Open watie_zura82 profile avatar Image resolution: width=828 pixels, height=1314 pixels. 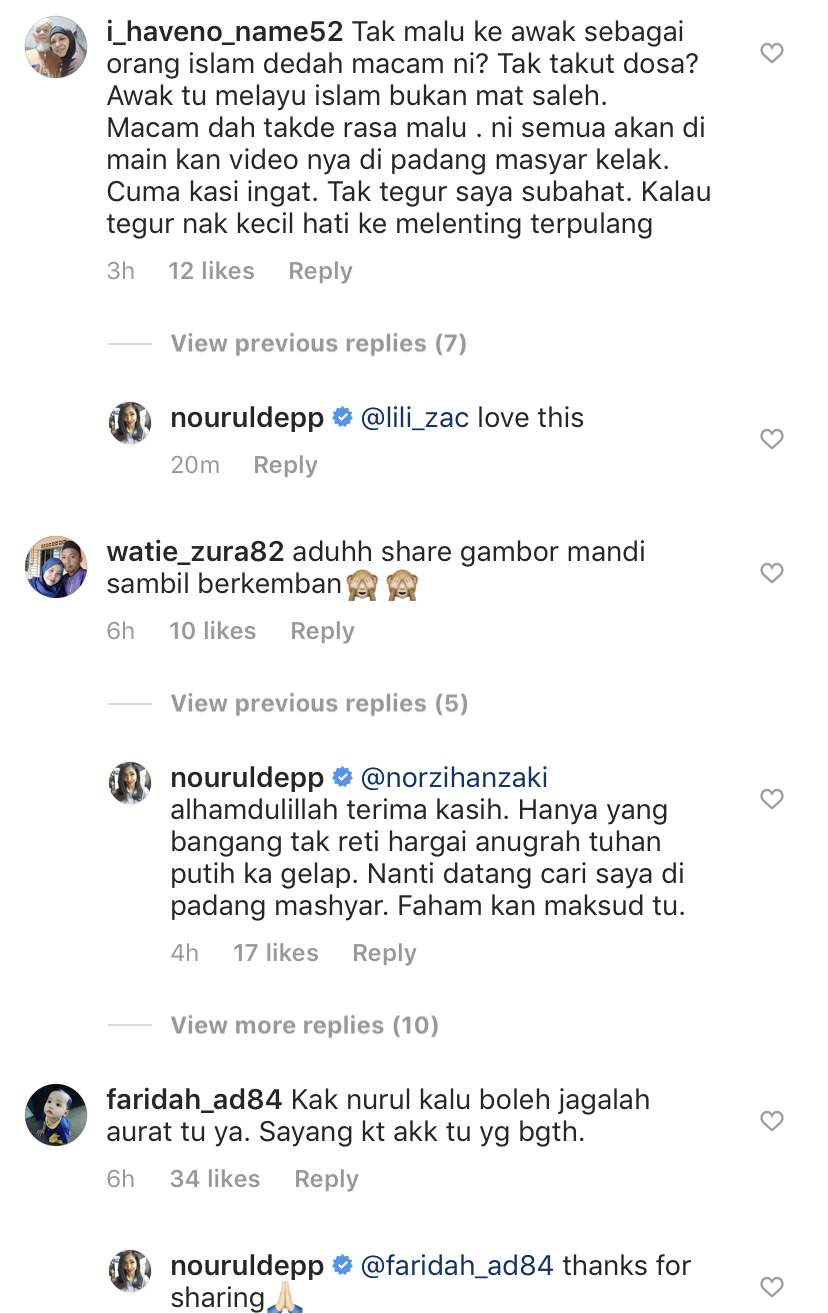pyautogui.click(x=56, y=567)
